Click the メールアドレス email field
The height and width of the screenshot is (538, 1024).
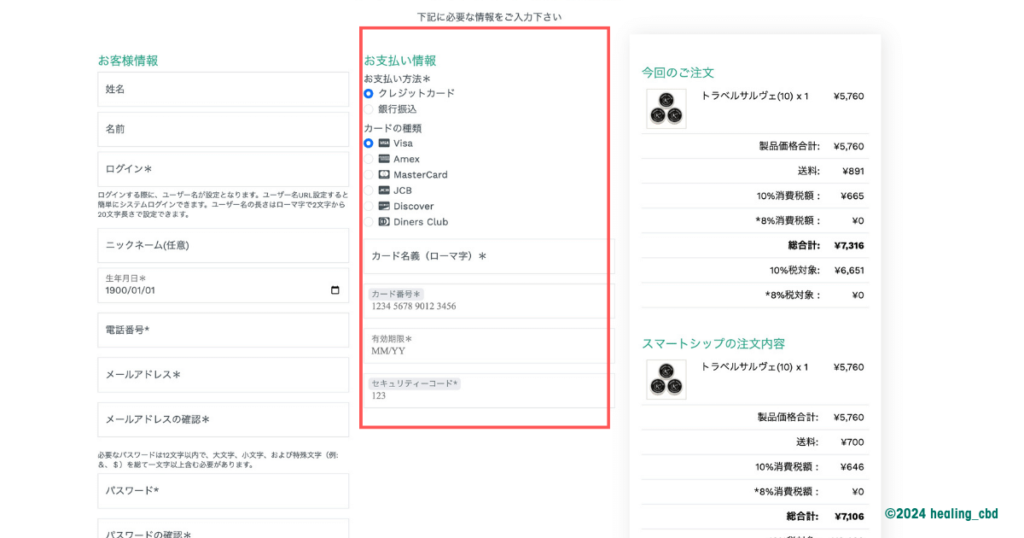click(x=223, y=375)
